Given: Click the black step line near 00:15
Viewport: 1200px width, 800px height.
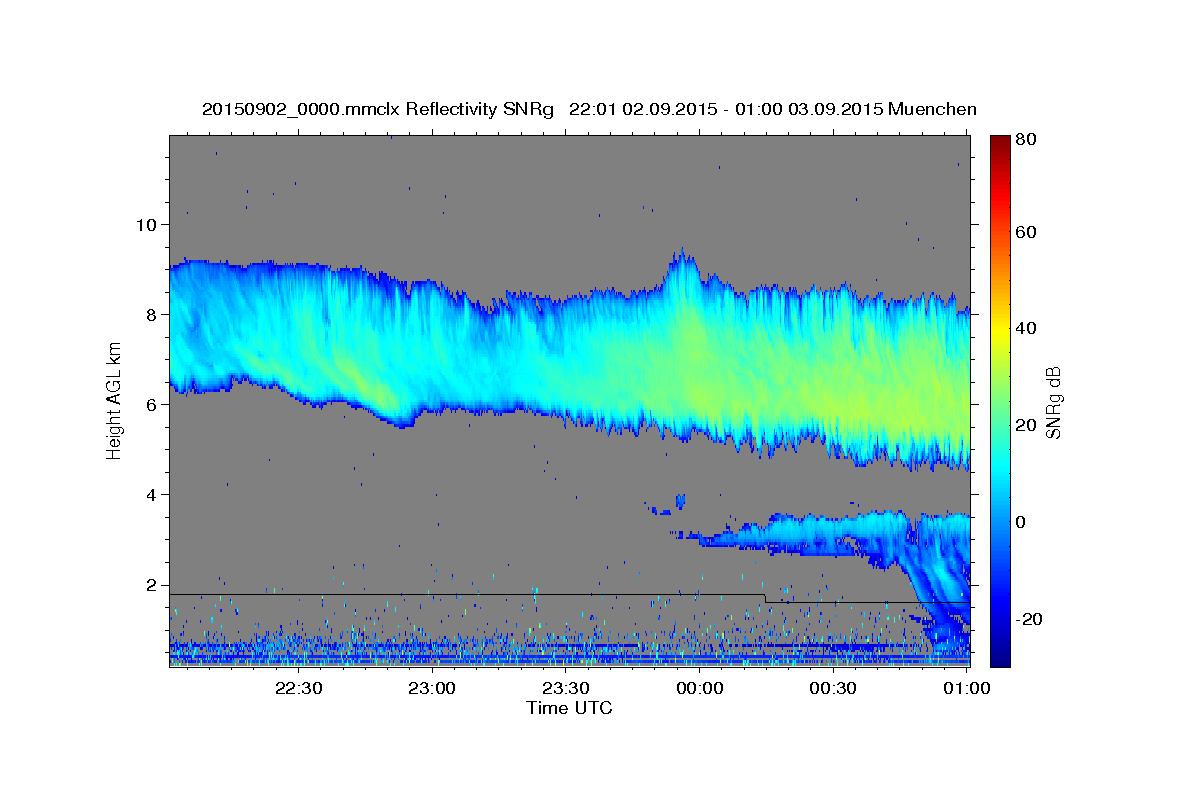Looking at the screenshot, I should [765, 598].
